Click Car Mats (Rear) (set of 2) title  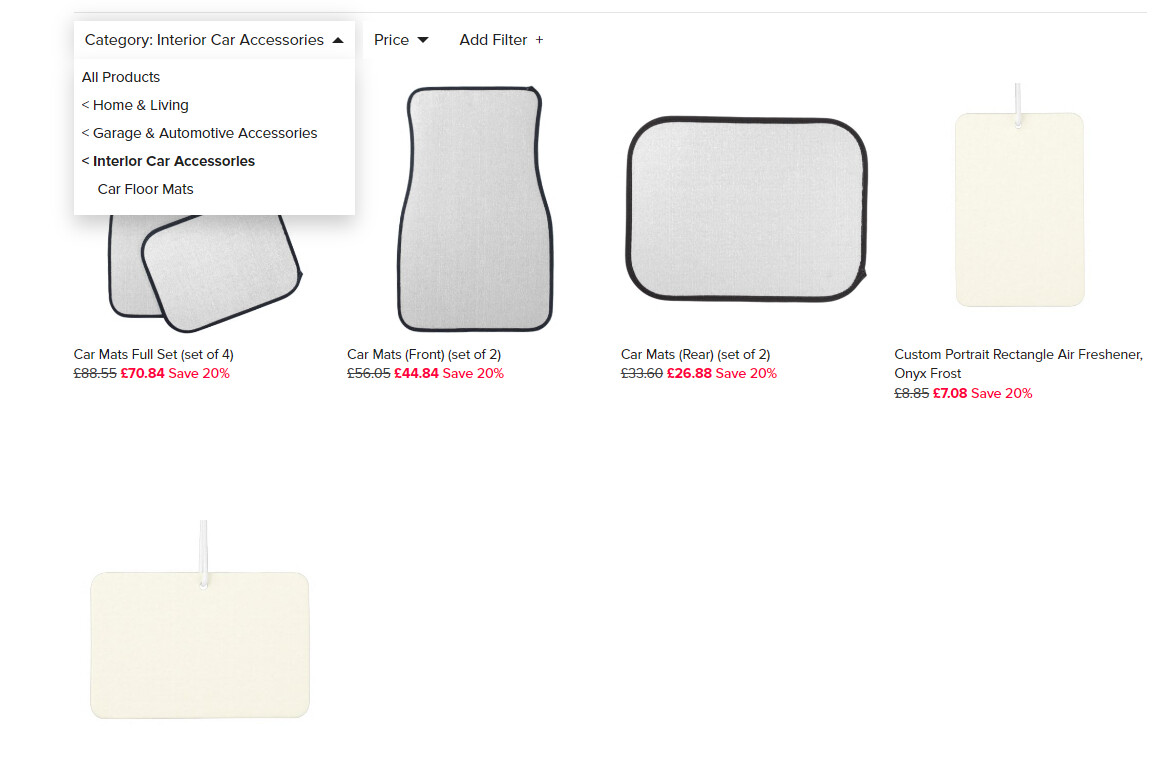coord(696,354)
